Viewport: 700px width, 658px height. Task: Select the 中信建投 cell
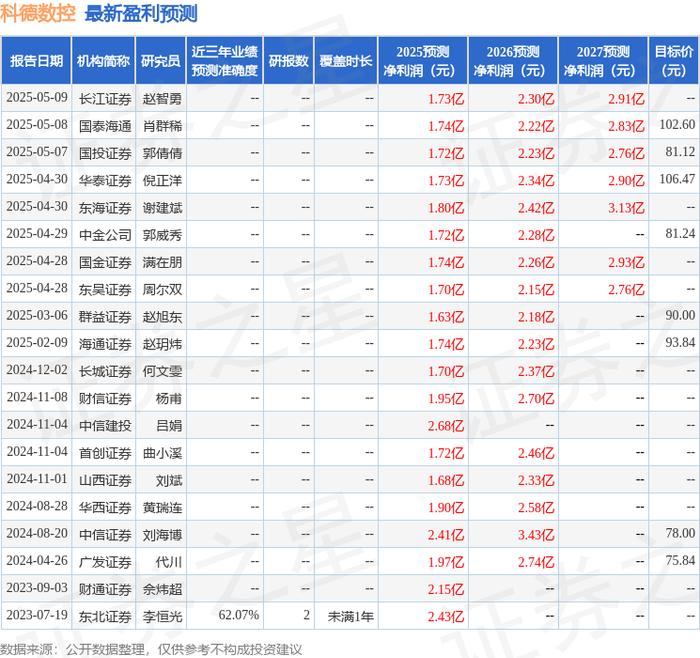click(105, 426)
